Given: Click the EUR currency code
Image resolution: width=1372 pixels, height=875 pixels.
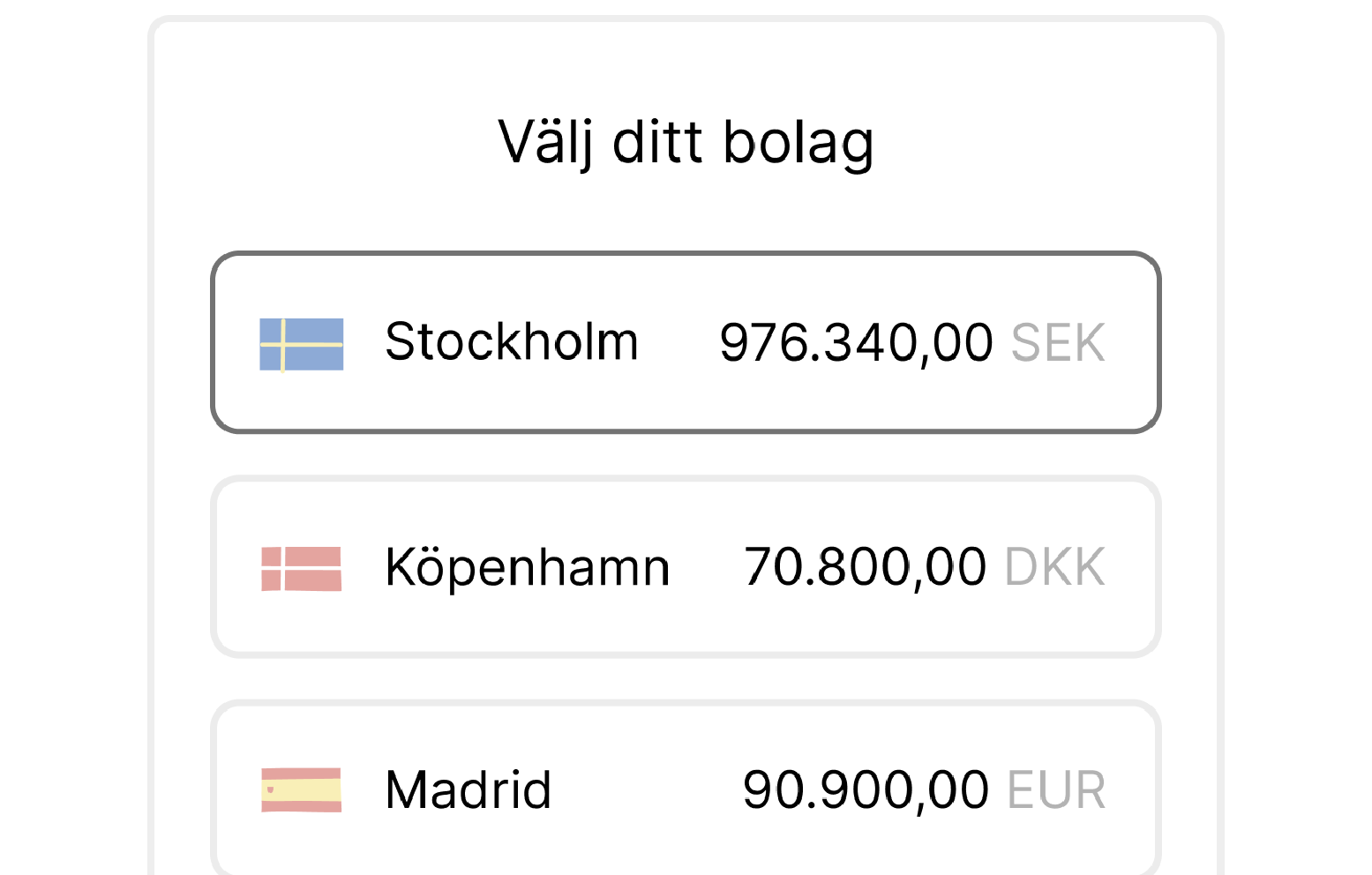Looking at the screenshot, I should [1056, 790].
